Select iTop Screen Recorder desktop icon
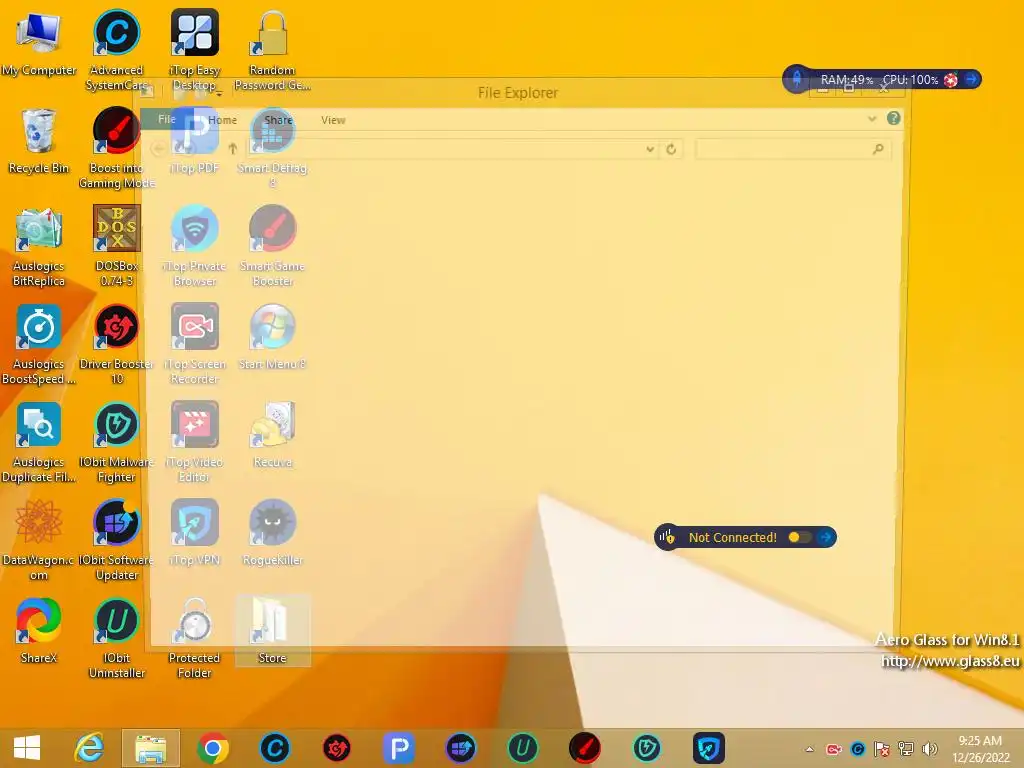This screenshot has width=1024, height=768. pos(195,344)
